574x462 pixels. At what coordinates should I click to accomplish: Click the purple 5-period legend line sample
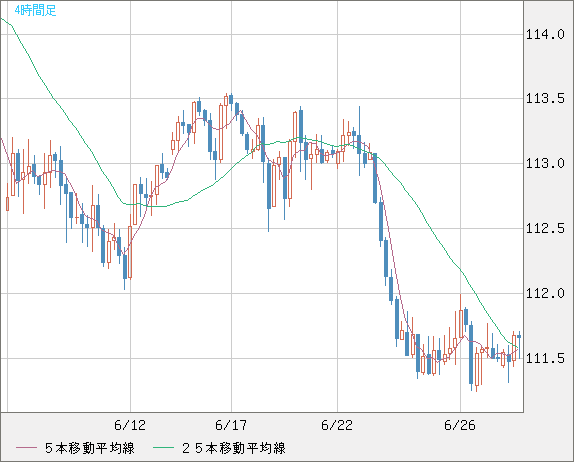[x=26, y=448]
